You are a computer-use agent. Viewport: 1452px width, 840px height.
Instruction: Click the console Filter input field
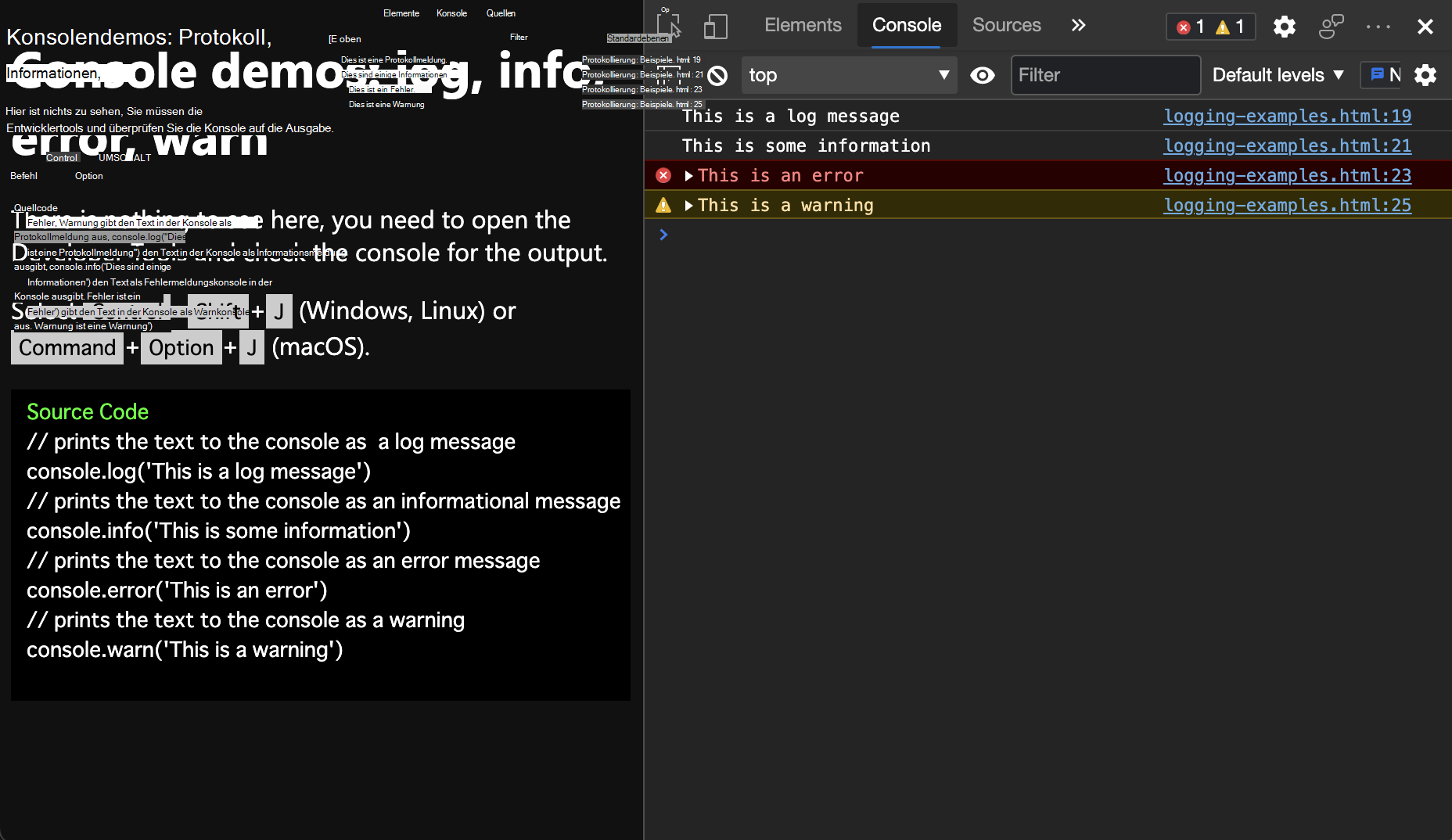click(1105, 75)
